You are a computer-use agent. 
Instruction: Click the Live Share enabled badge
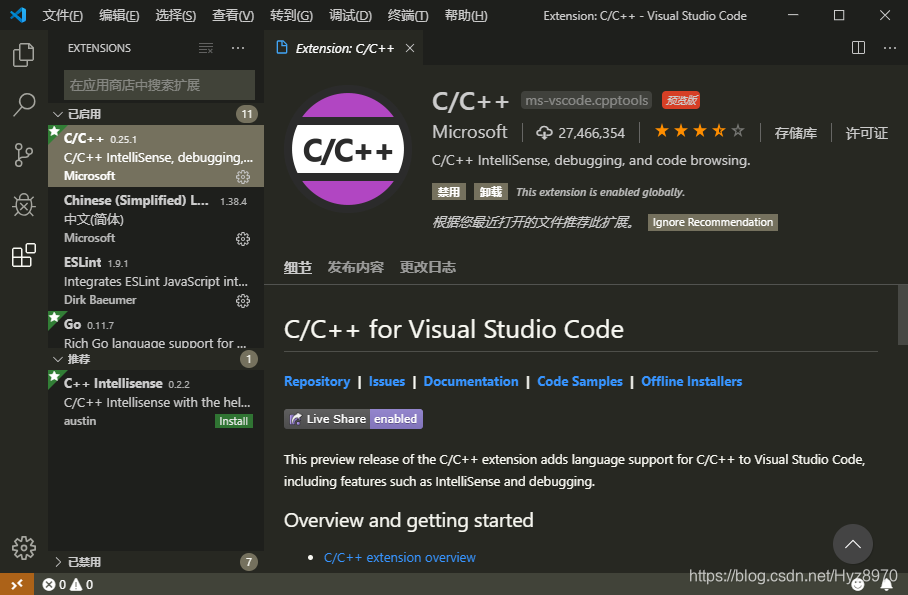tap(353, 419)
